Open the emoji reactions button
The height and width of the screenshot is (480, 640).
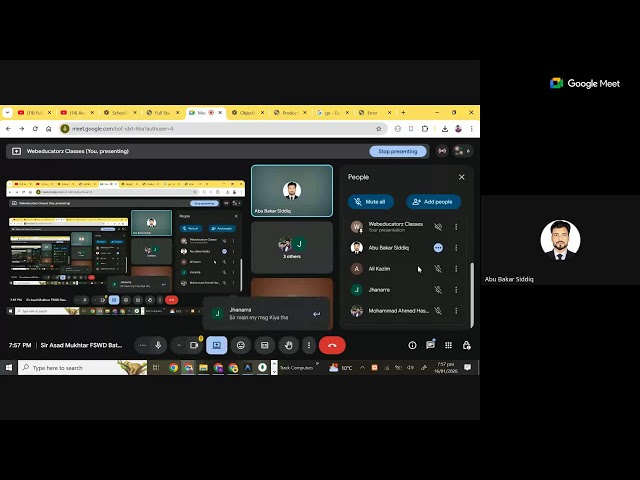tap(241, 345)
